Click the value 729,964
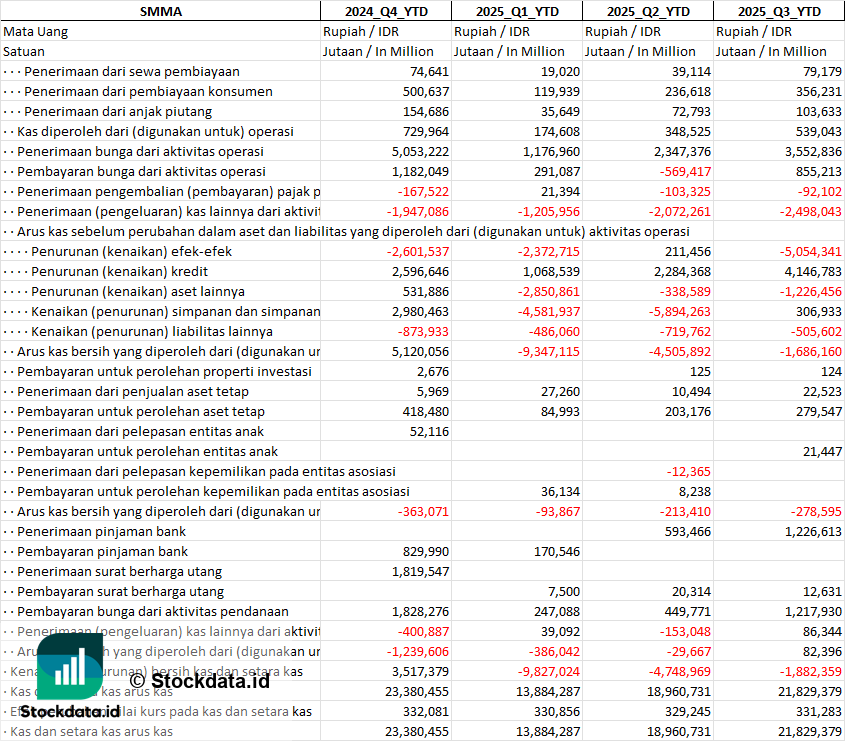This screenshot has width=845, height=741. click(x=426, y=131)
